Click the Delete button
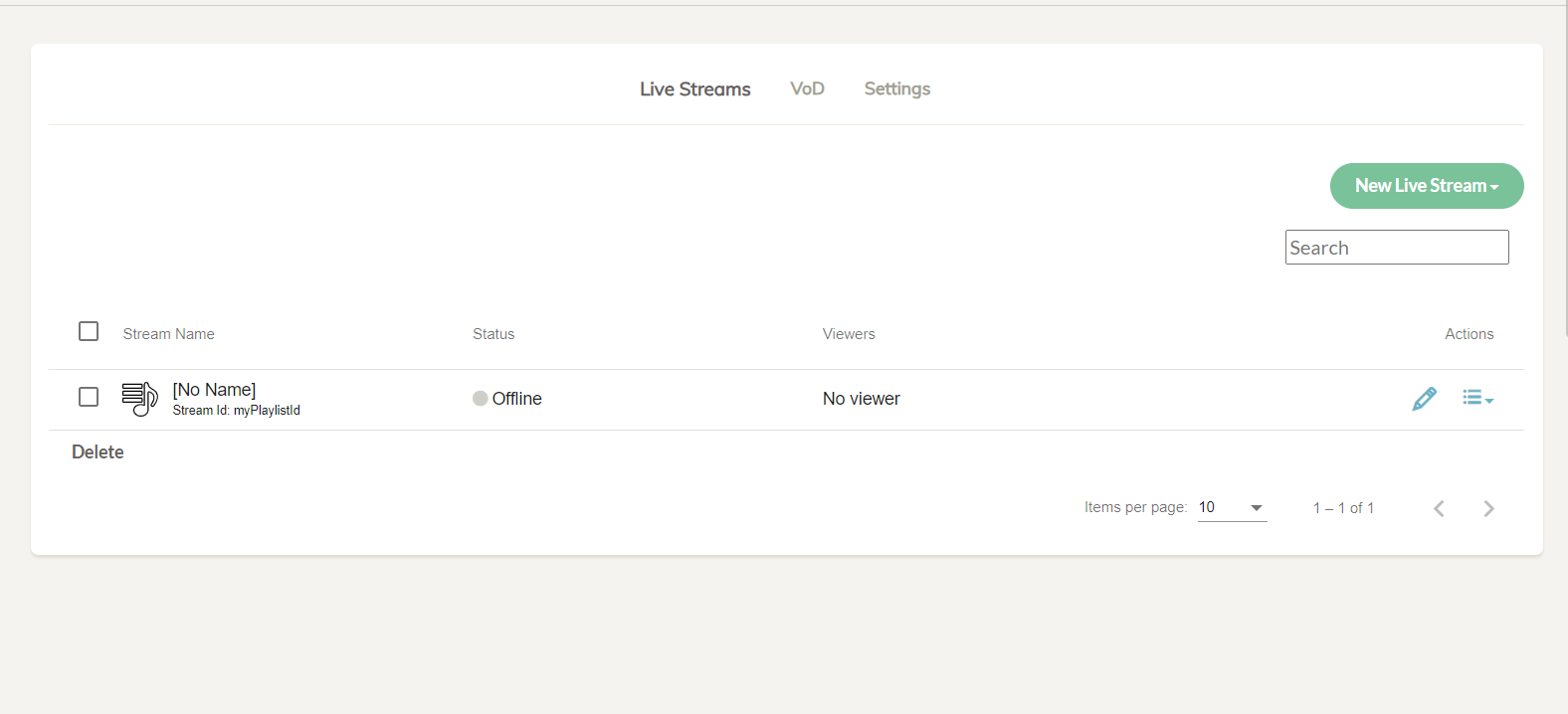The image size is (1568, 714). pos(98,452)
